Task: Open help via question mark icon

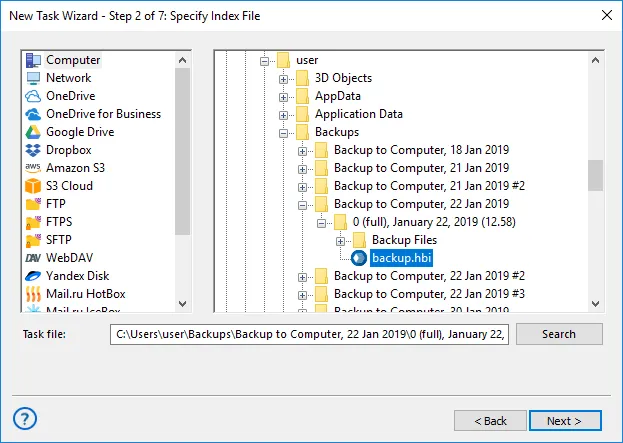Action: tap(26, 418)
